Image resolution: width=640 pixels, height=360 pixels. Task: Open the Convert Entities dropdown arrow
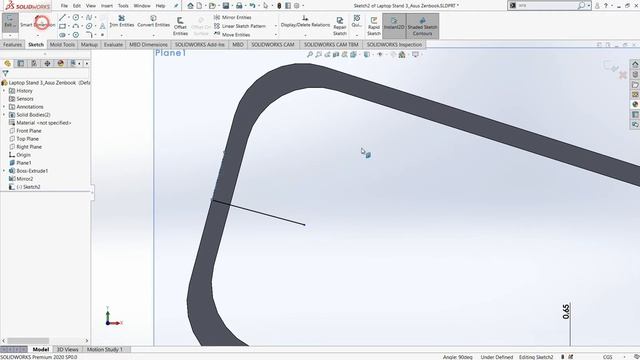[153, 35]
